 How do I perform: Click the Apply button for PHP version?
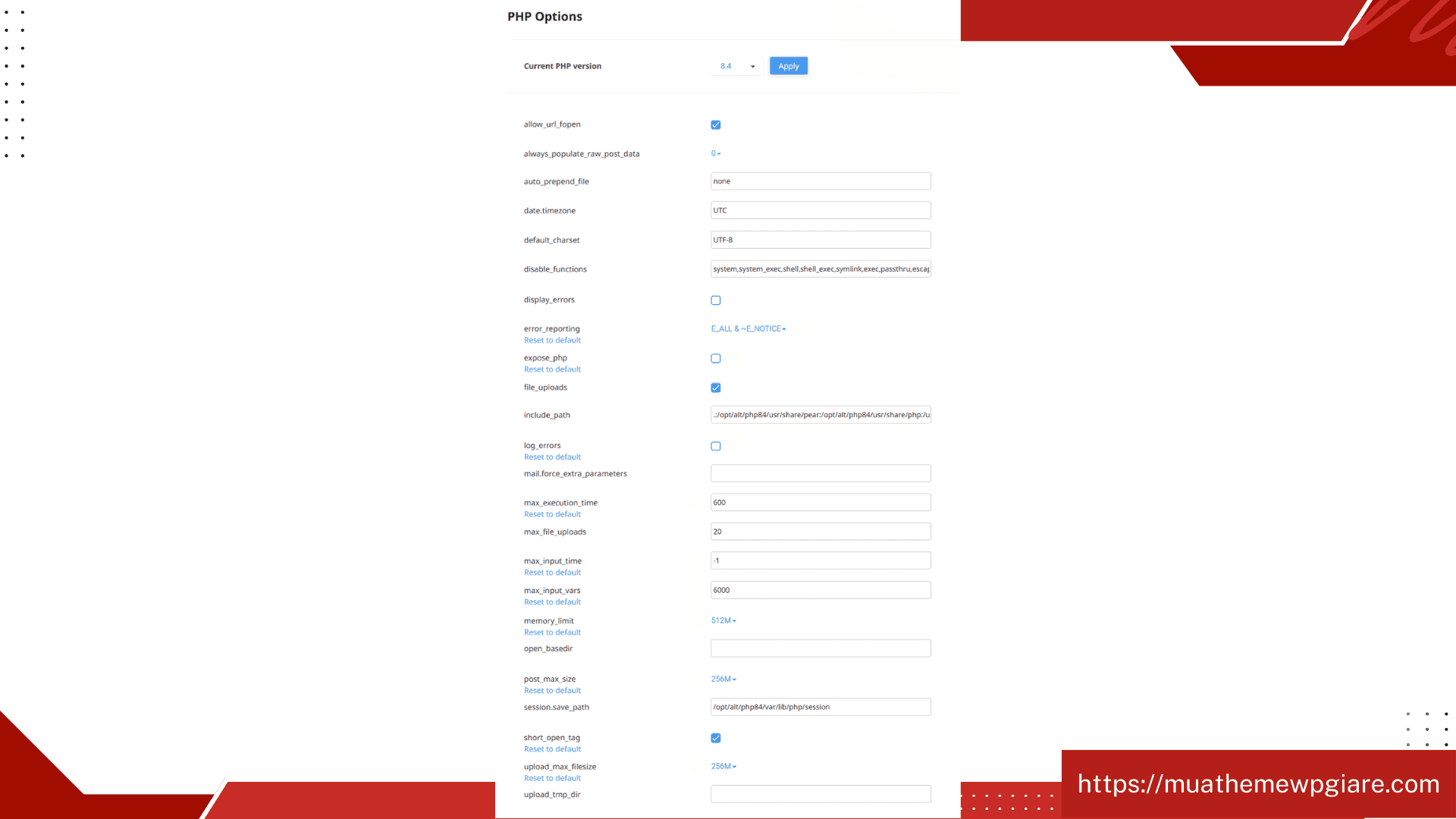click(788, 66)
